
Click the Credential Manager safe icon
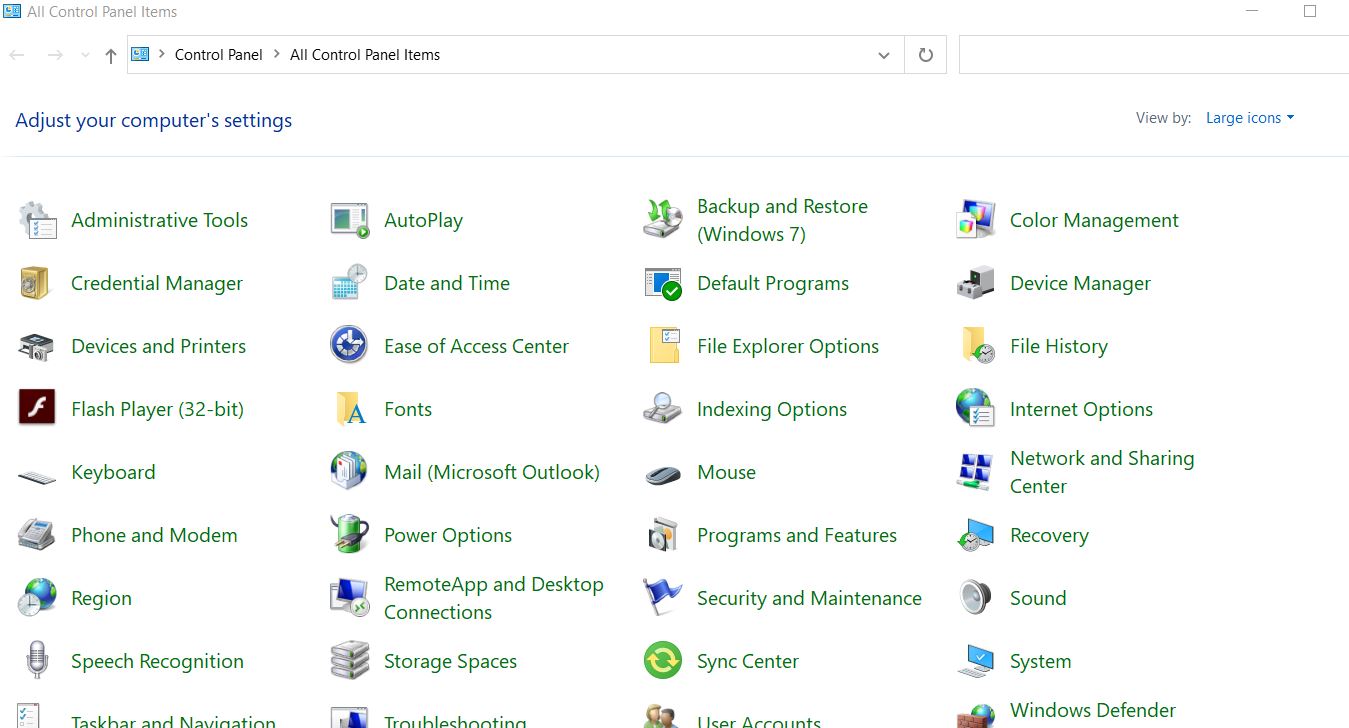click(35, 283)
